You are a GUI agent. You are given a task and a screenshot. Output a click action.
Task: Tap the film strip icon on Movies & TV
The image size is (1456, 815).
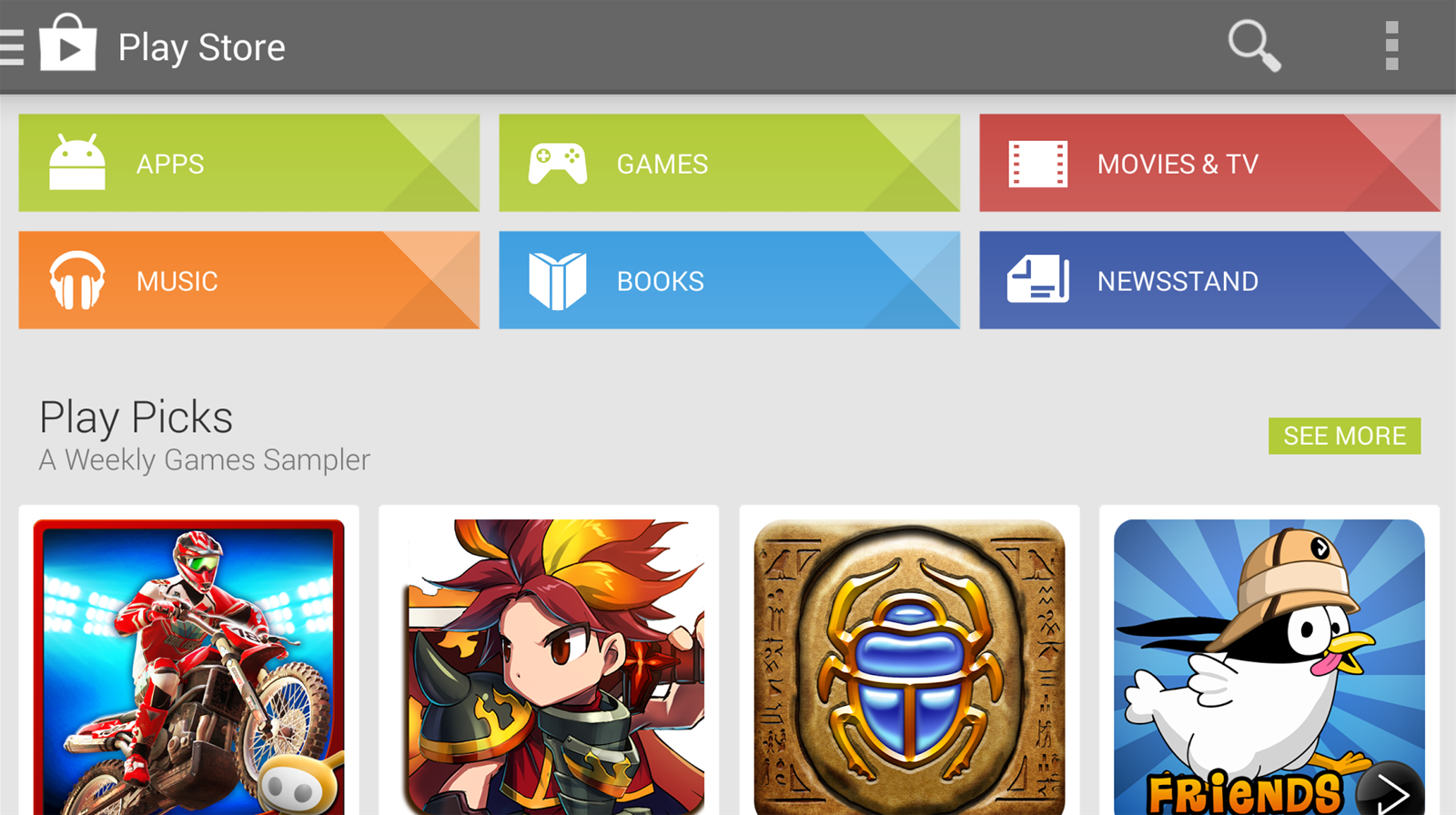click(1038, 164)
